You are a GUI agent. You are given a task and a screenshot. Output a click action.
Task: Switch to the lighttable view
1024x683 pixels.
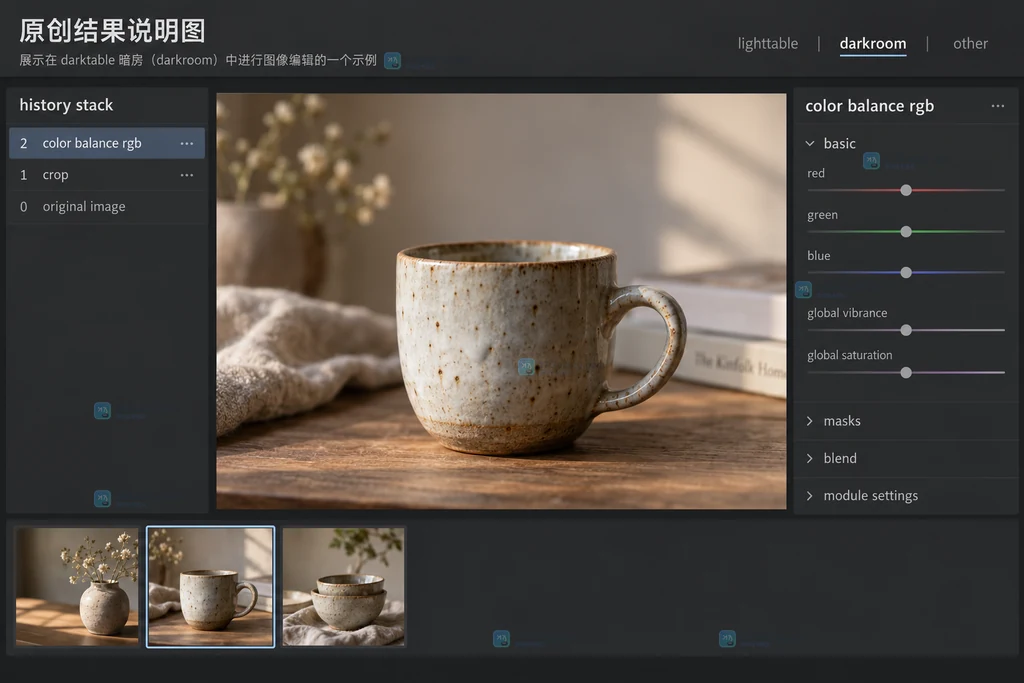point(768,44)
